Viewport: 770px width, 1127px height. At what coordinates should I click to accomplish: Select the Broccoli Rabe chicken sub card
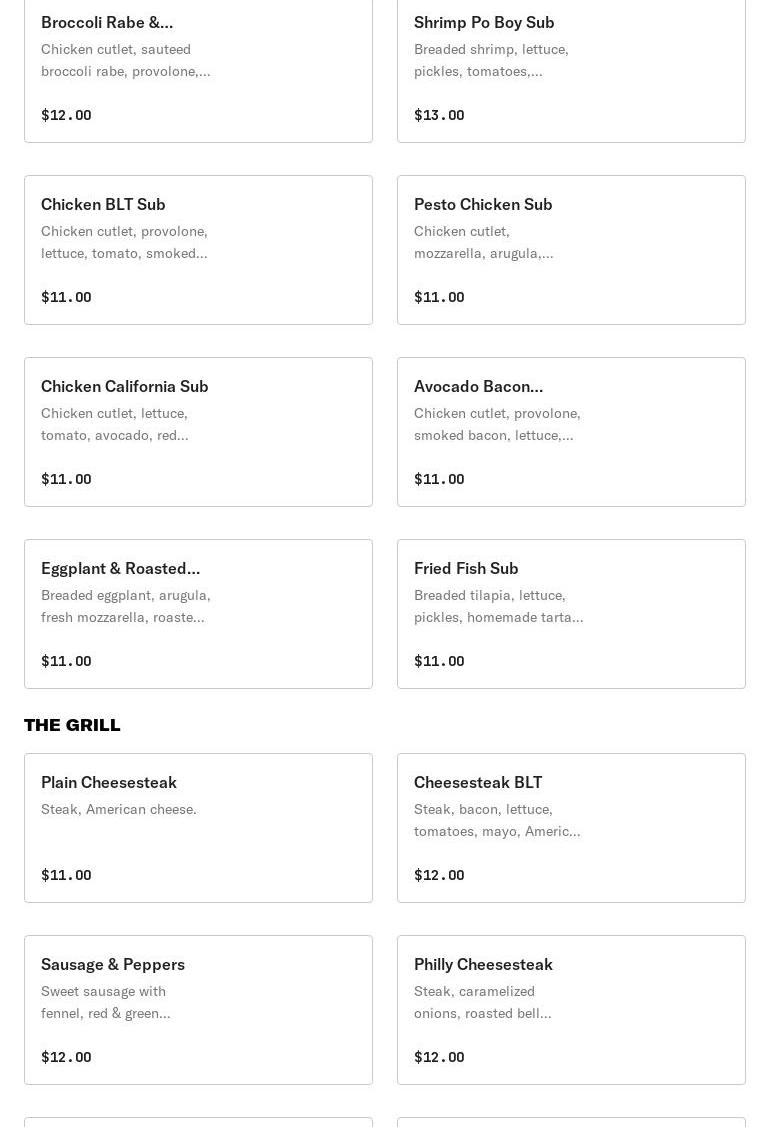[x=198, y=68]
